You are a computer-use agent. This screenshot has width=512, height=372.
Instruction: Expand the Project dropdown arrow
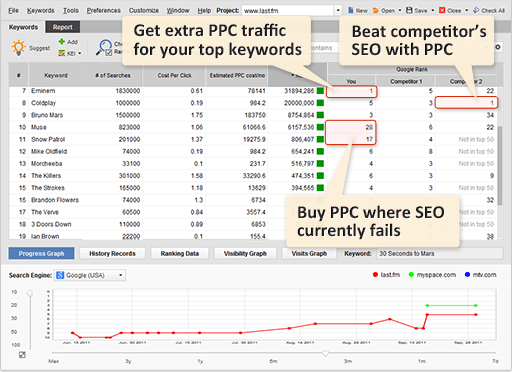[x=338, y=10]
